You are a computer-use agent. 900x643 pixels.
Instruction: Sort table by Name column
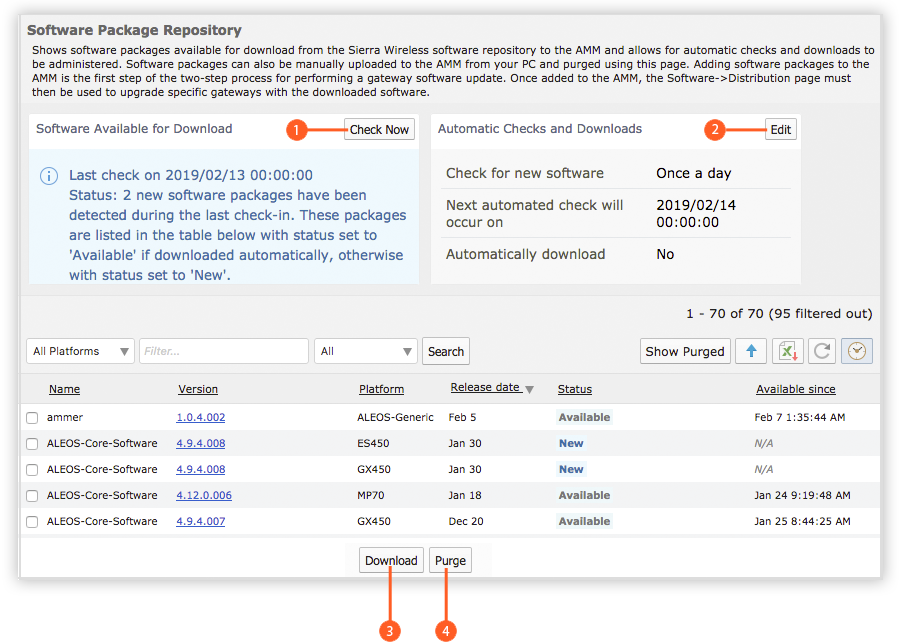coord(64,389)
